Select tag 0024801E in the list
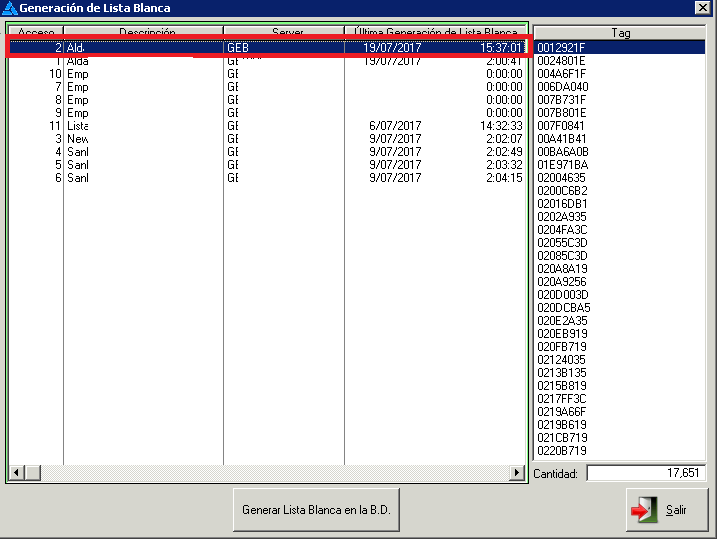 click(x=563, y=61)
